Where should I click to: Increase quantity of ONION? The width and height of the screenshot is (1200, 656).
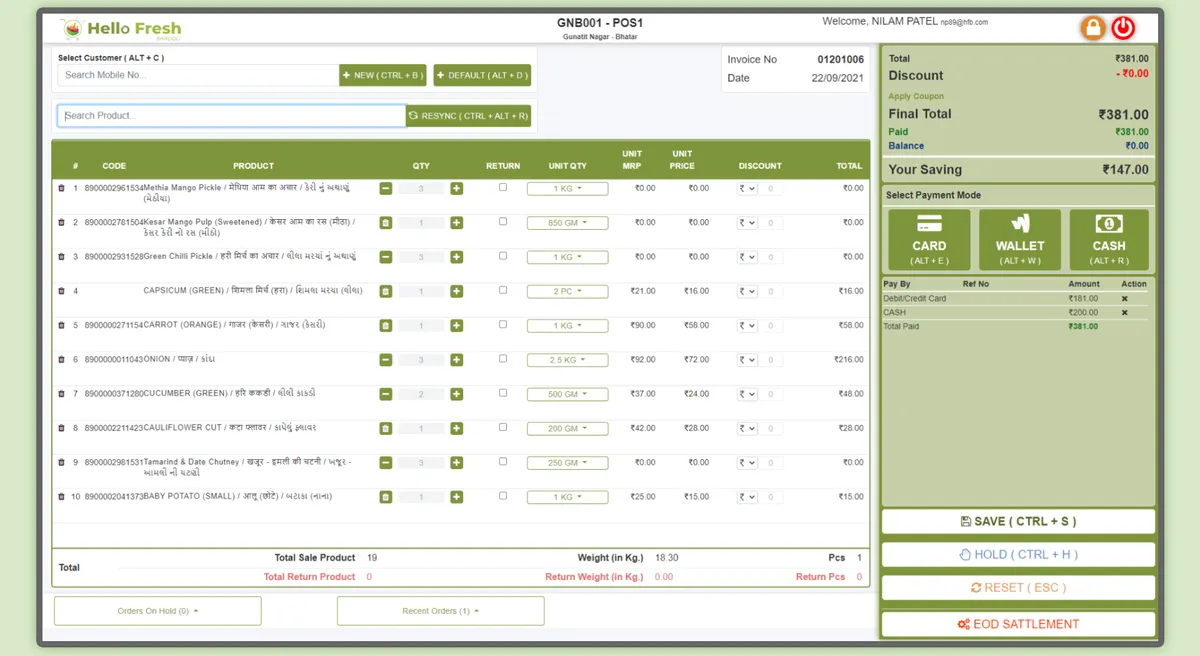coord(457,360)
